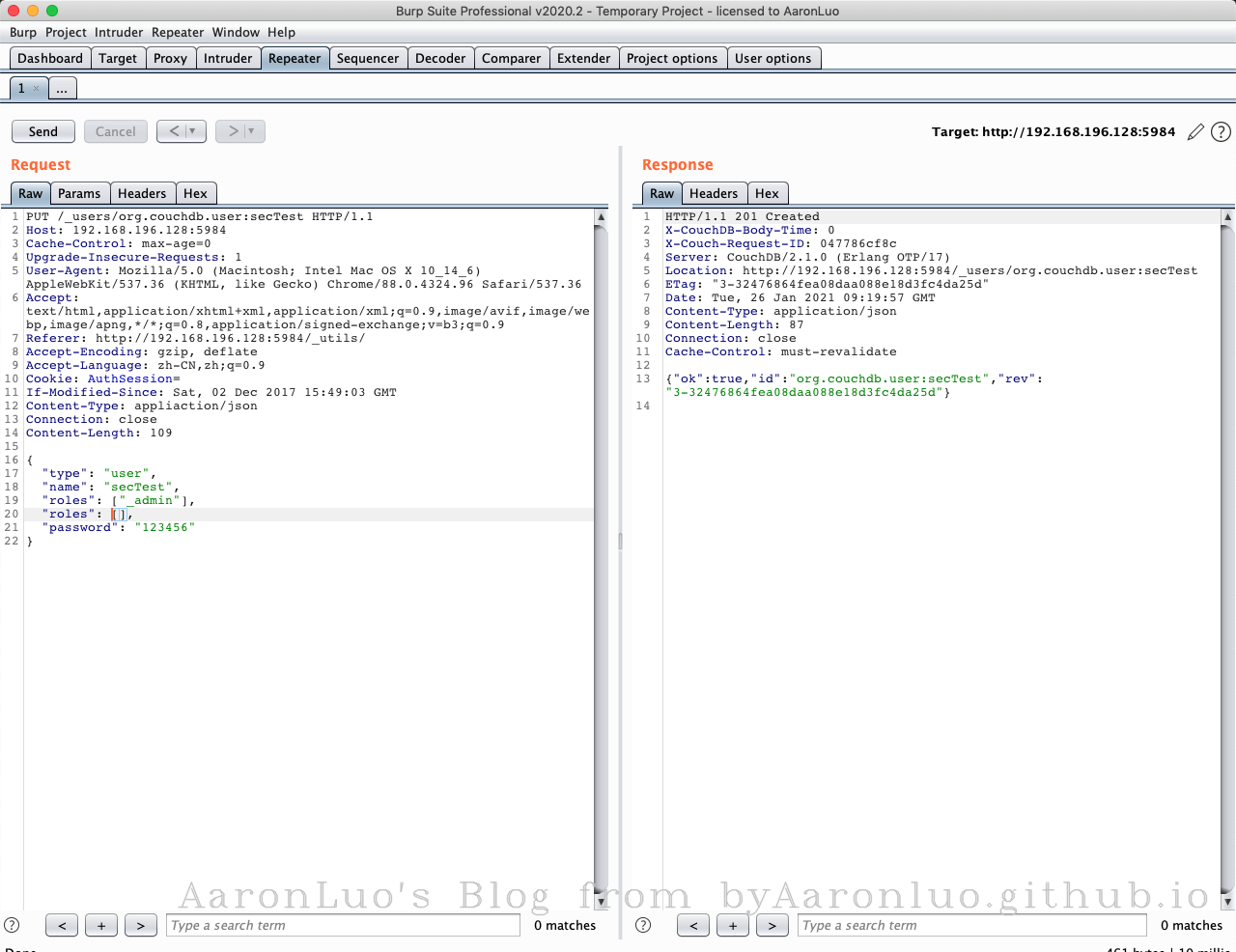Switch to the Dashboard tab
The height and width of the screenshot is (952, 1236).
coord(50,58)
